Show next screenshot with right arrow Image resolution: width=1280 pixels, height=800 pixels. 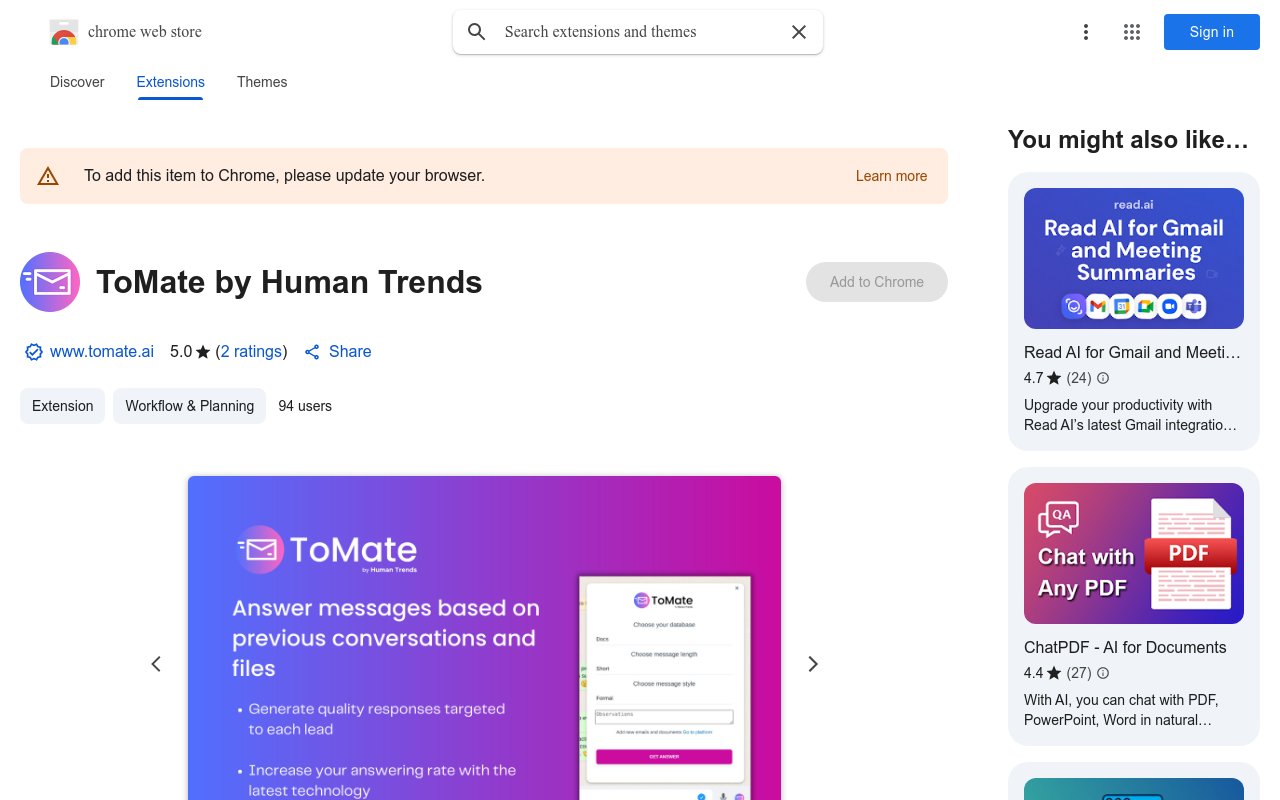[x=813, y=664]
